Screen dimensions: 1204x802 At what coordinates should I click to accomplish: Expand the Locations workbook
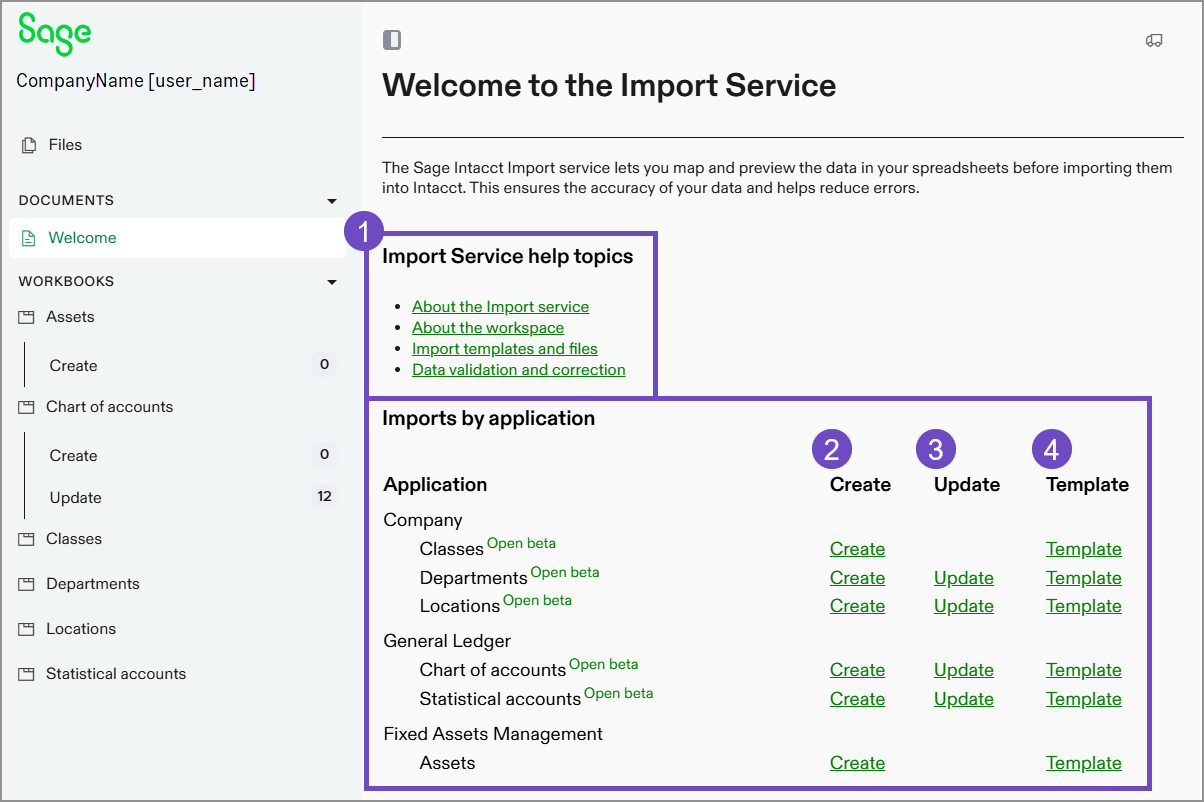(81, 629)
